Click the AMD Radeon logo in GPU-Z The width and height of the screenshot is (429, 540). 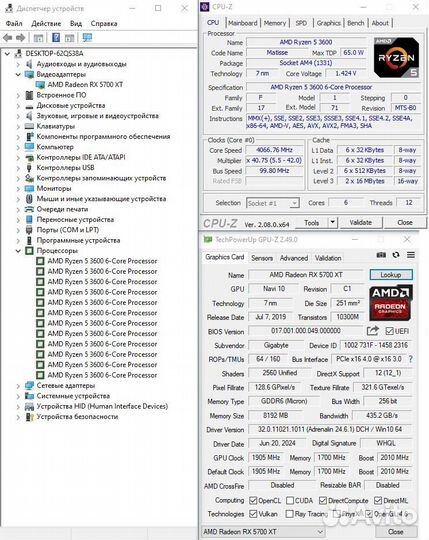point(390,302)
